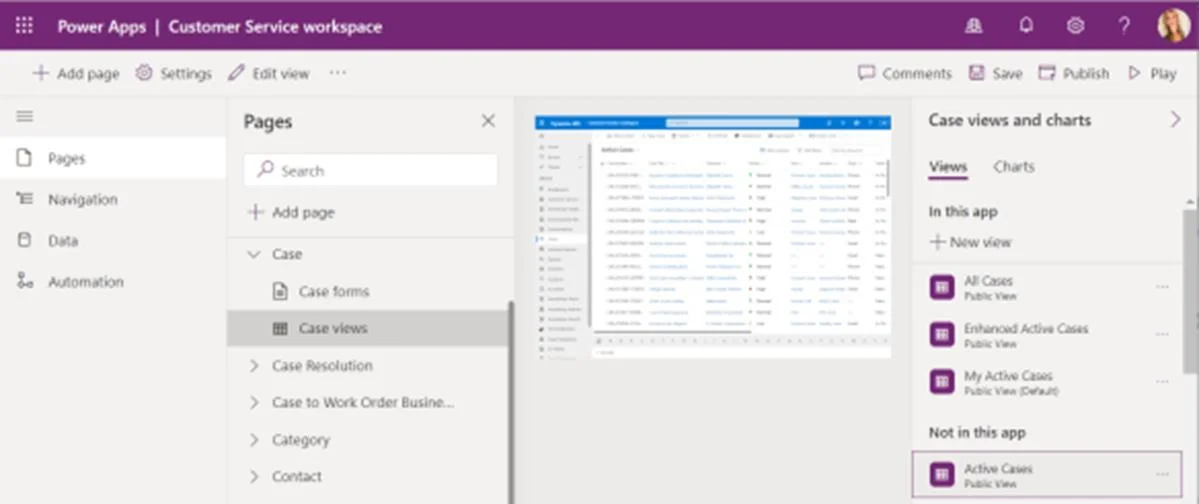Select Pages in the left rail
The width and height of the screenshot is (1199, 504).
tap(112, 158)
